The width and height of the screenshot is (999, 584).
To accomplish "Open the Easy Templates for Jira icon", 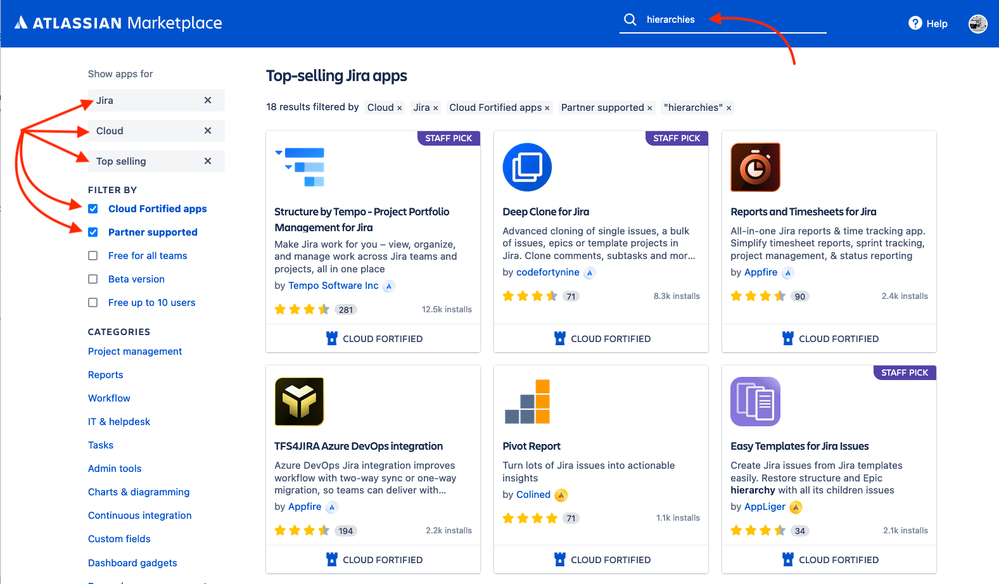I will point(755,401).
